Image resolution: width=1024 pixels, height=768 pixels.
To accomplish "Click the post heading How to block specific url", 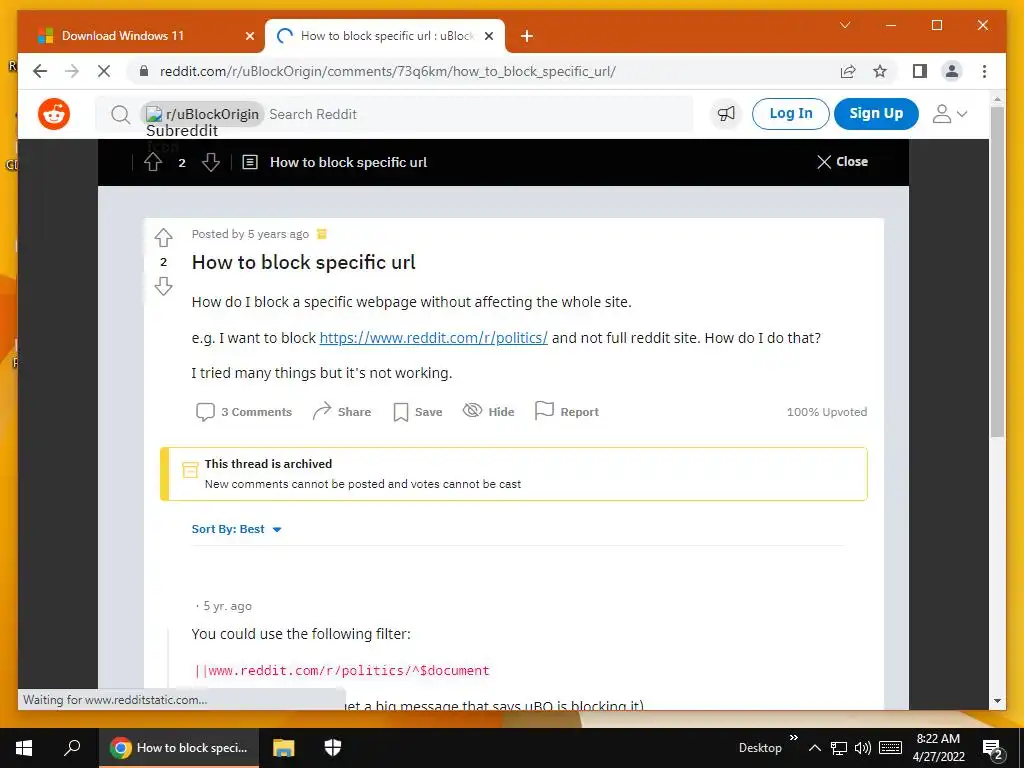I will tap(304, 263).
